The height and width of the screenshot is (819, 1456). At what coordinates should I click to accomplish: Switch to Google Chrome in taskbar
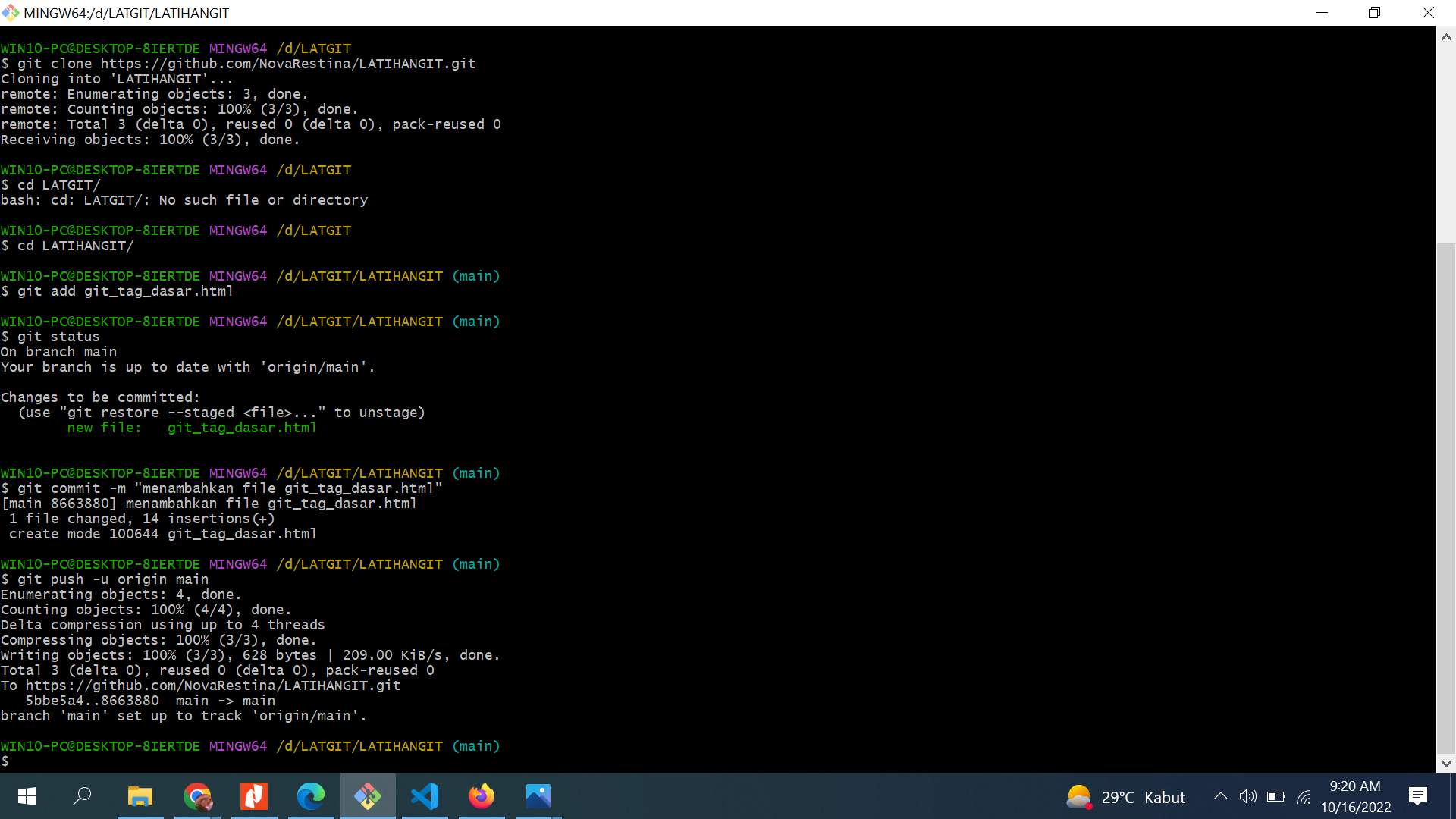[197, 796]
